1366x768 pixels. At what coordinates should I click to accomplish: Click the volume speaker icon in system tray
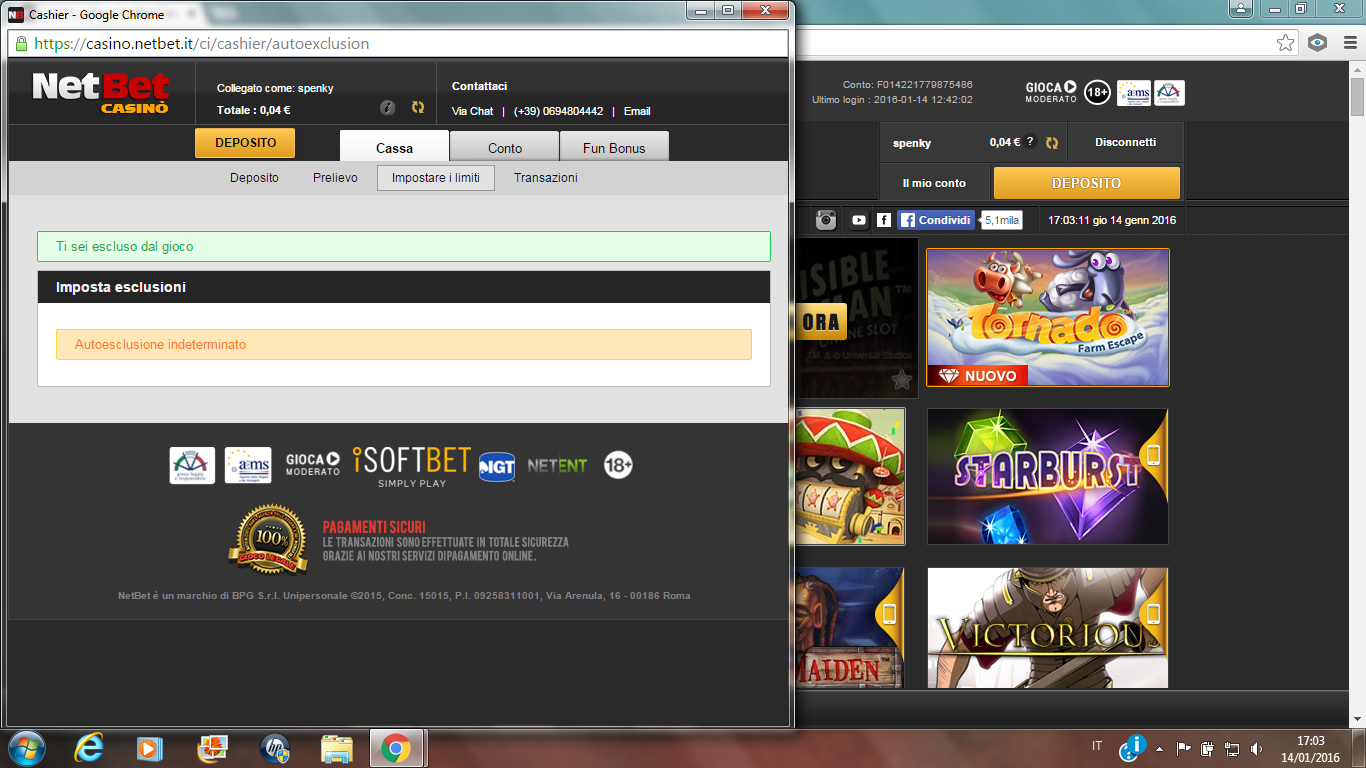click(x=1257, y=748)
